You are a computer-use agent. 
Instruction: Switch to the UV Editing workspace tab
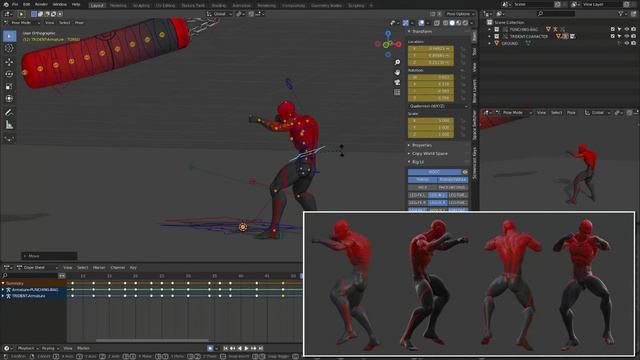click(x=165, y=5)
